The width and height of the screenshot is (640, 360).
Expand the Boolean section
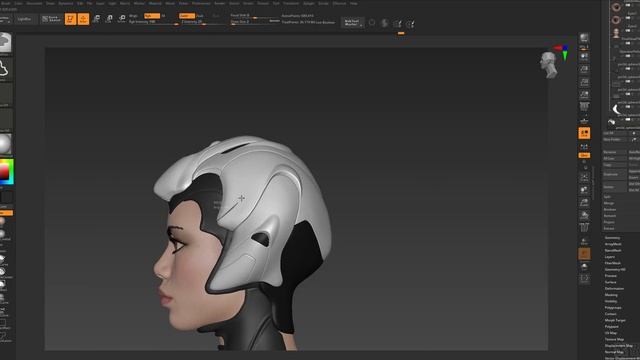[x=610, y=209]
